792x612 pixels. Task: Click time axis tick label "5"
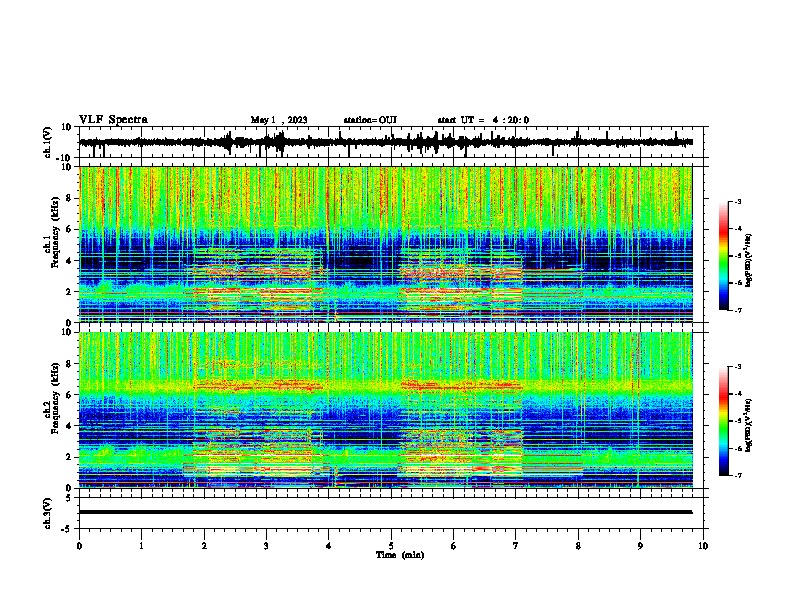391,545
